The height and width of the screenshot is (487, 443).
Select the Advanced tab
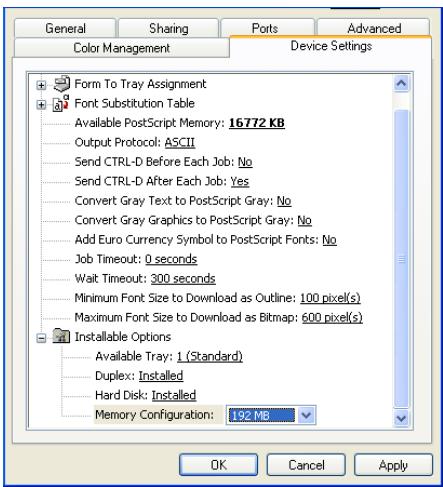pyautogui.click(x=374, y=28)
